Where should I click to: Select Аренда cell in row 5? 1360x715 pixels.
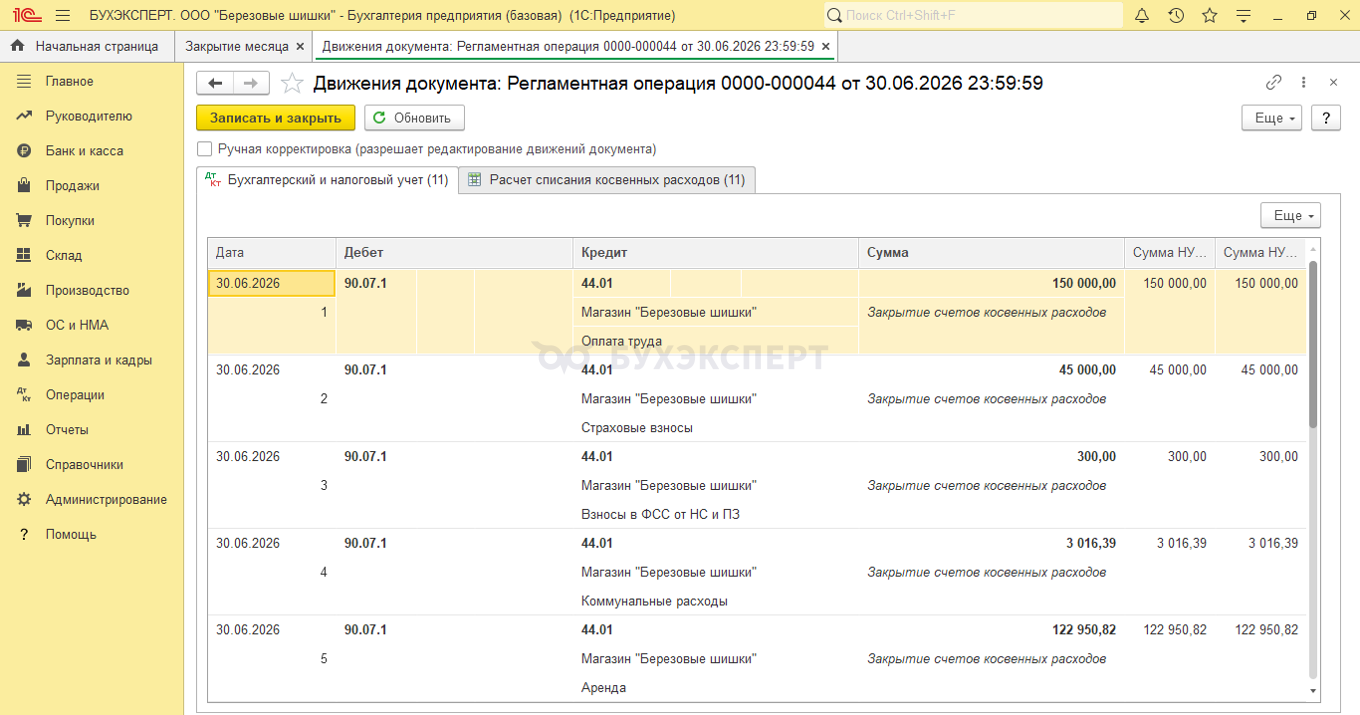716,688
